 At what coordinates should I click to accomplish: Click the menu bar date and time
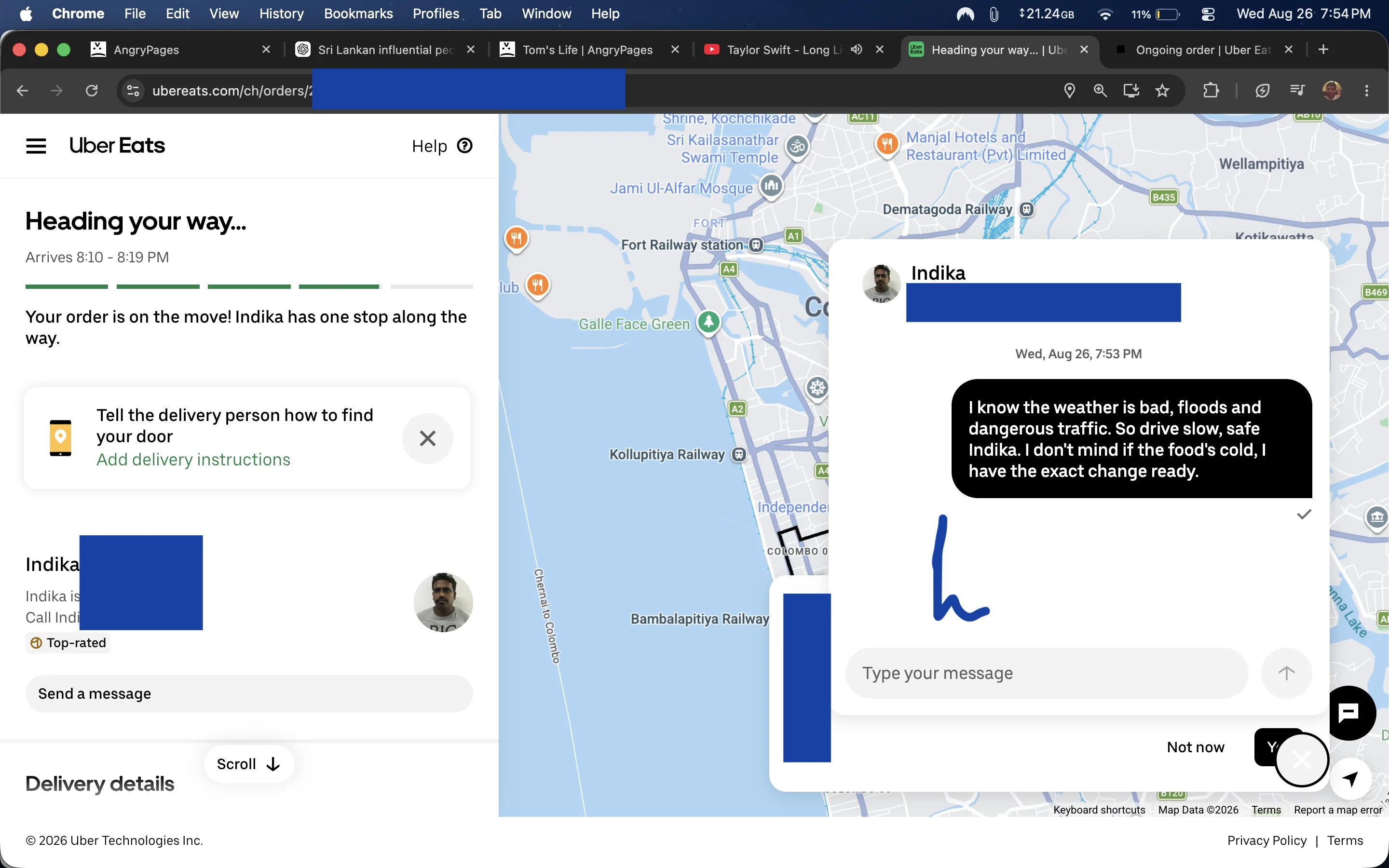pyautogui.click(x=1303, y=14)
